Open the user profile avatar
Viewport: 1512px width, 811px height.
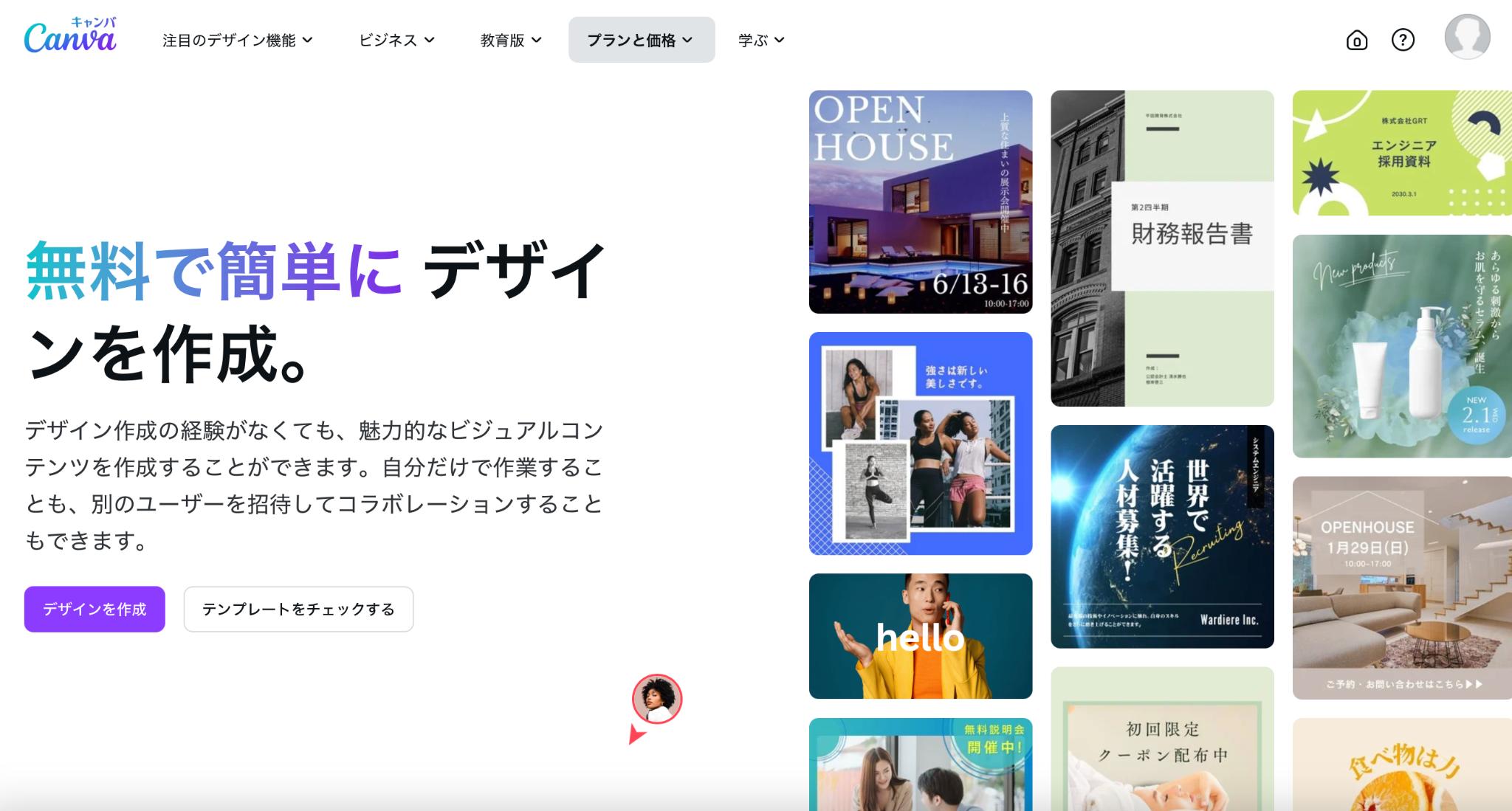pyautogui.click(x=1467, y=37)
